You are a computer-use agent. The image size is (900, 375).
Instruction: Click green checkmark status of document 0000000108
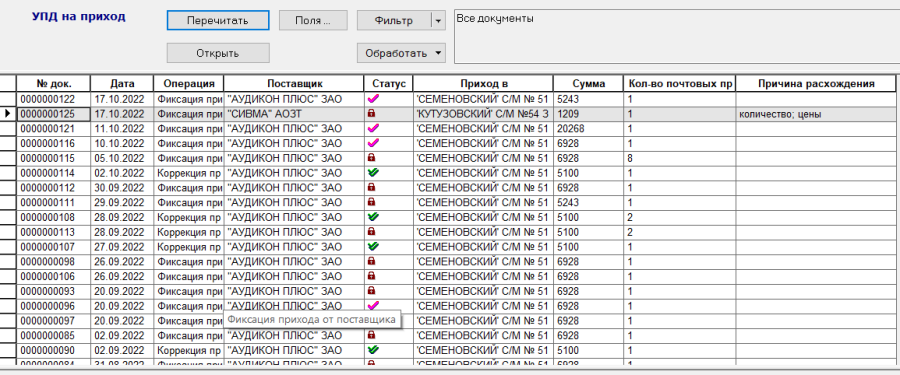pyautogui.click(x=373, y=217)
